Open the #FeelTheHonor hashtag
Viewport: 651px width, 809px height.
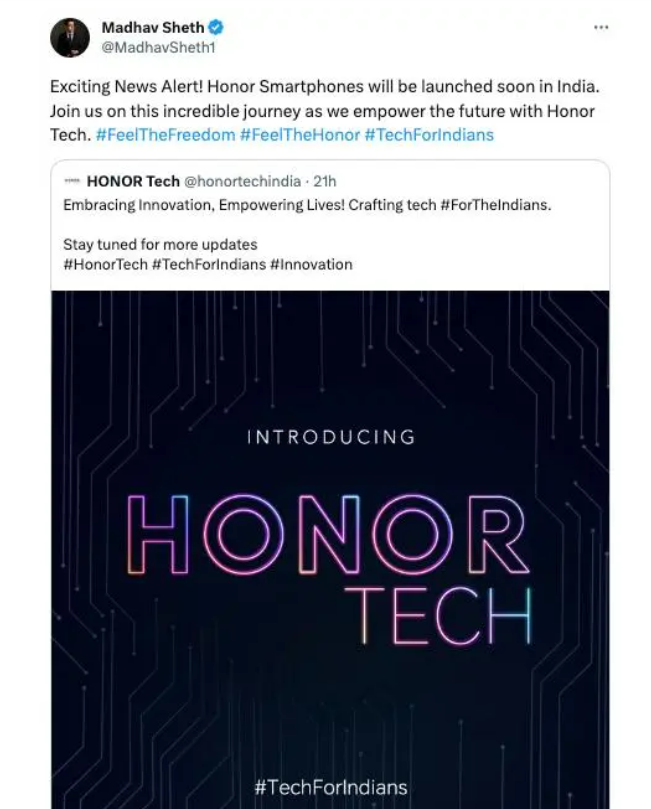pyautogui.click(x=300, y=133)
